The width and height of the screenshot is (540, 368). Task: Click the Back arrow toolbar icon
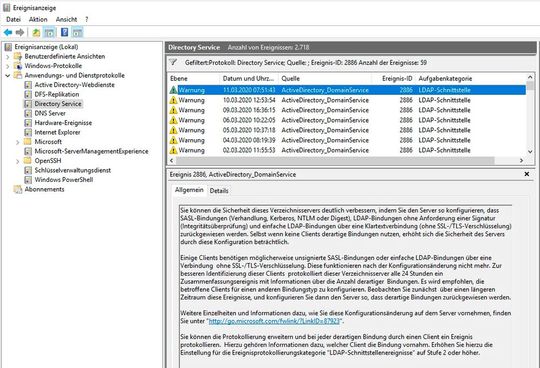pyautogui.click(x=8, y=32)
